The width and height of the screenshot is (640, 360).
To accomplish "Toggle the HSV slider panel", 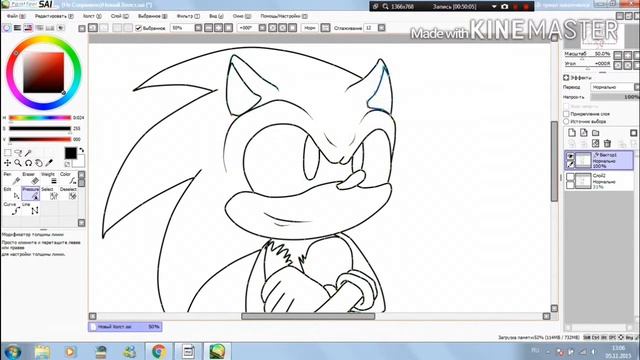I will coord(28,28).
